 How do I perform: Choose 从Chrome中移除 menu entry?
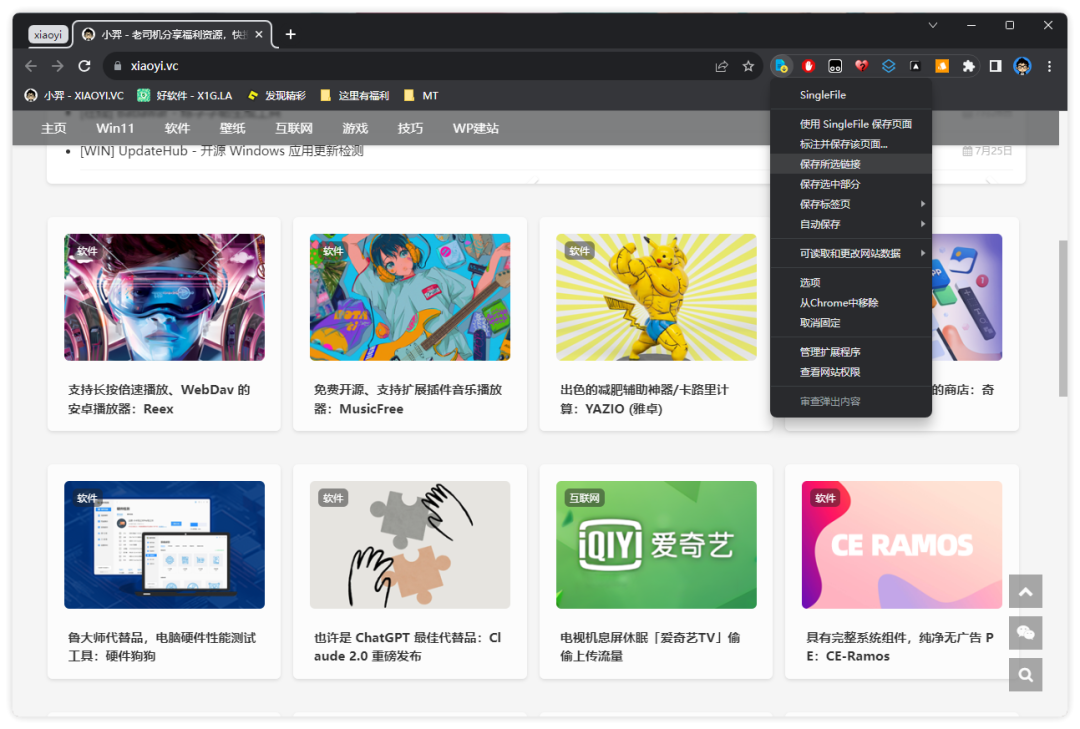[851, 302]
